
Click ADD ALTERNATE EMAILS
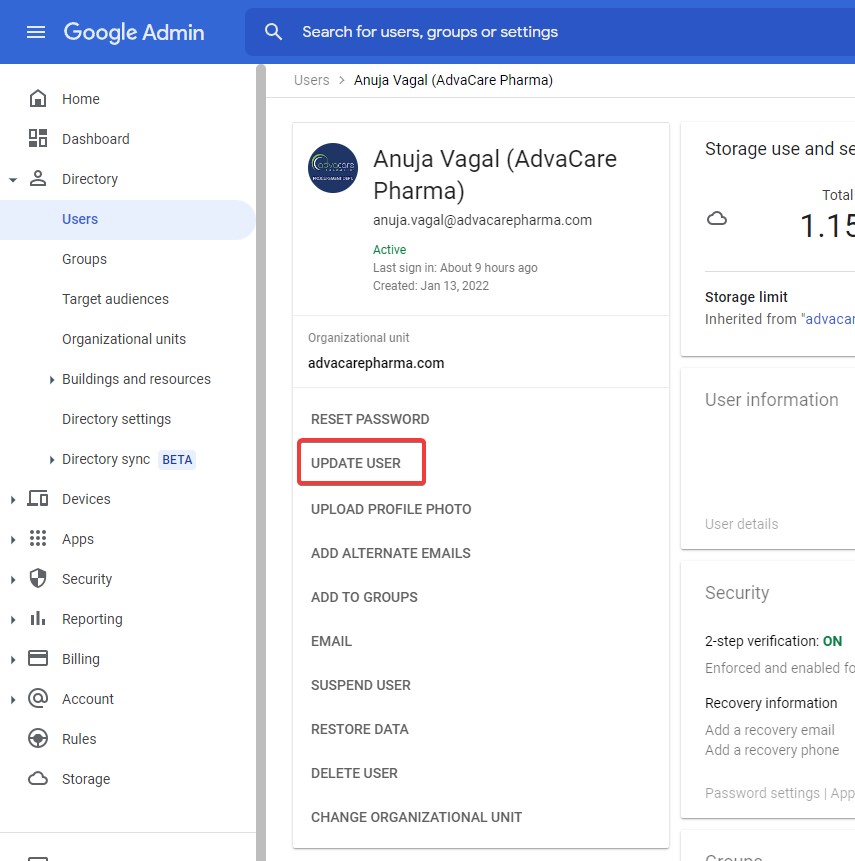click(390, 553)
